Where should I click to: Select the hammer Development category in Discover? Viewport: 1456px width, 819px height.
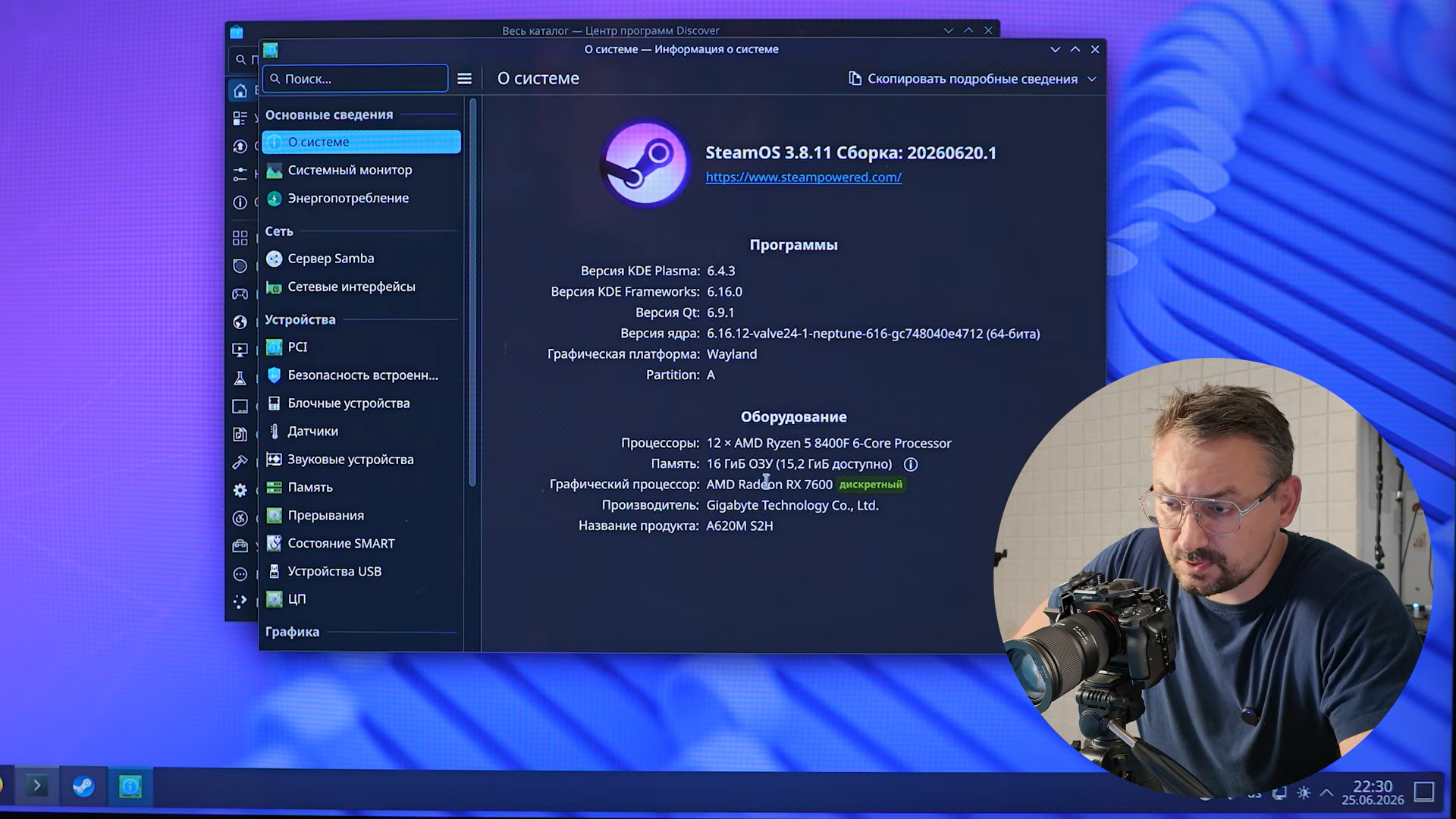240,462
